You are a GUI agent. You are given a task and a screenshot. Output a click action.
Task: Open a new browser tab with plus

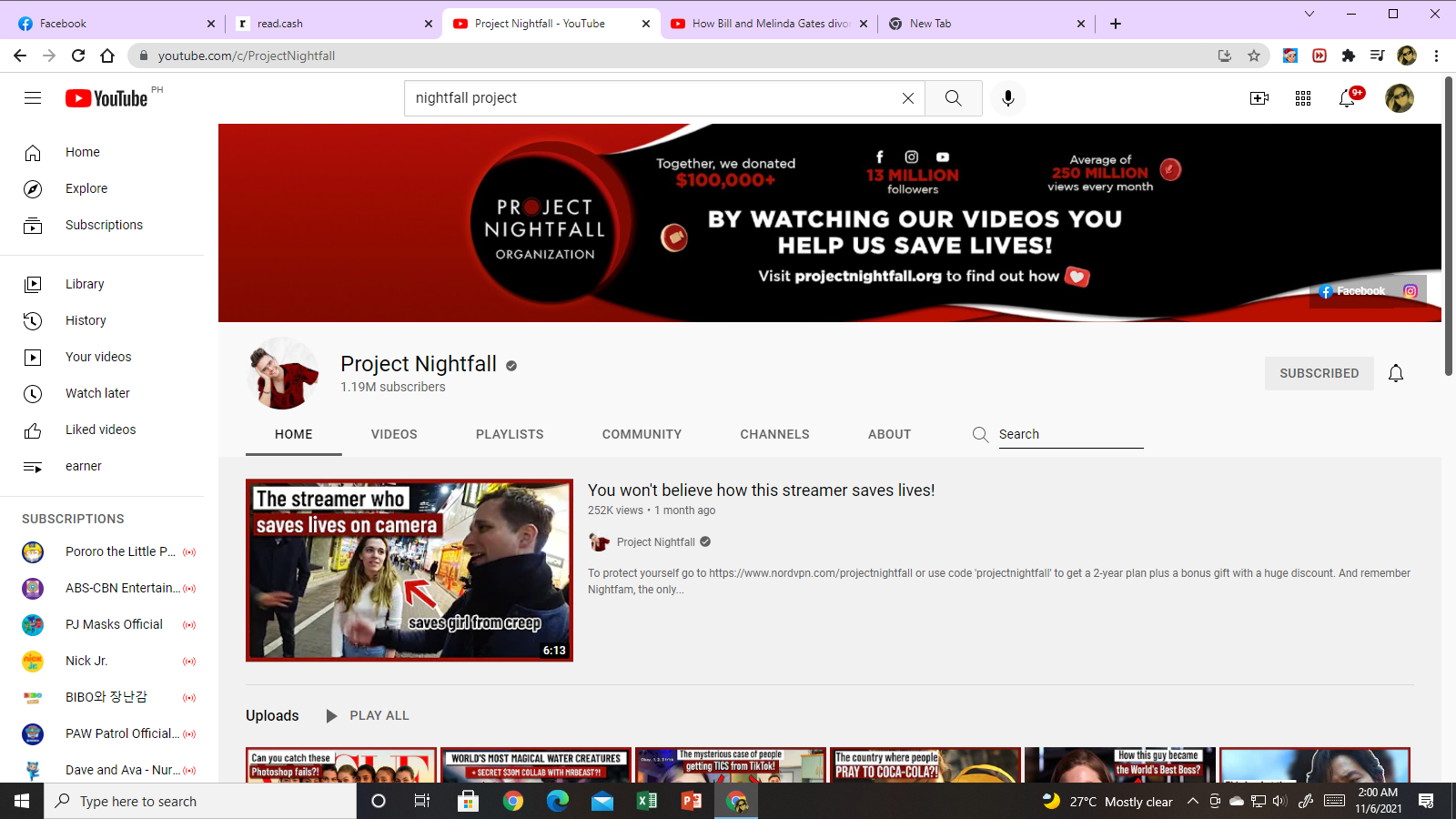pos(1116,24)
